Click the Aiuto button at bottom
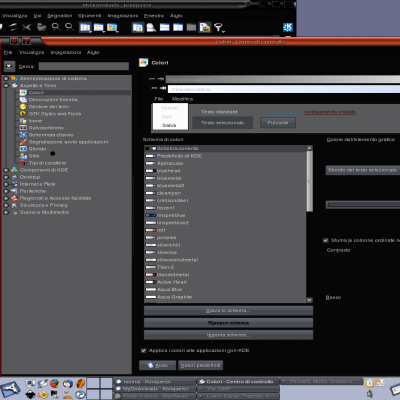Screen dimensions: 400x400 point(157,365)
